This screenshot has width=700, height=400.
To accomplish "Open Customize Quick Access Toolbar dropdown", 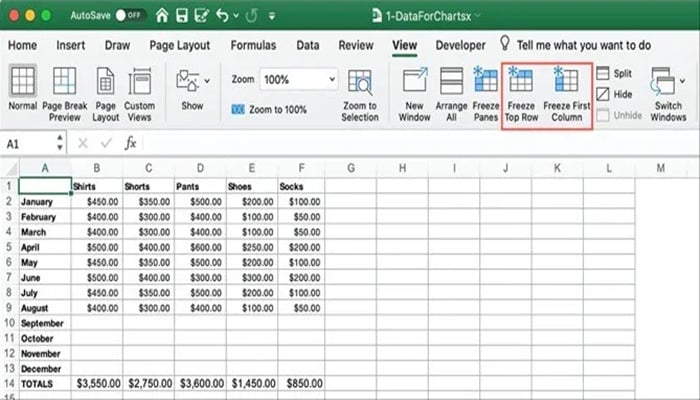I will pos(271,16).
